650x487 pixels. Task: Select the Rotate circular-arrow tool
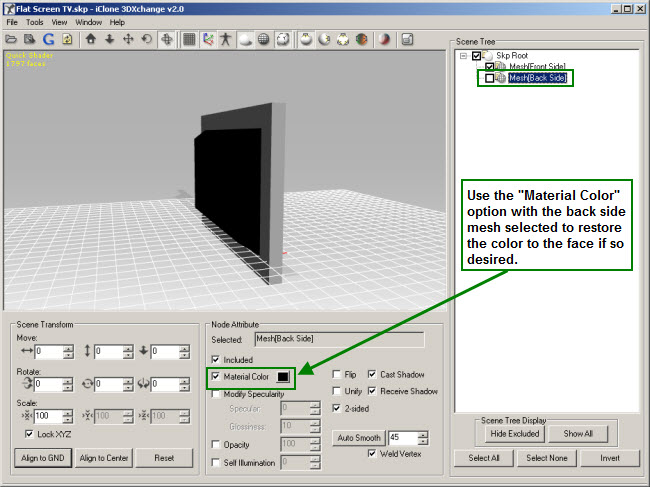click(146, 39)
